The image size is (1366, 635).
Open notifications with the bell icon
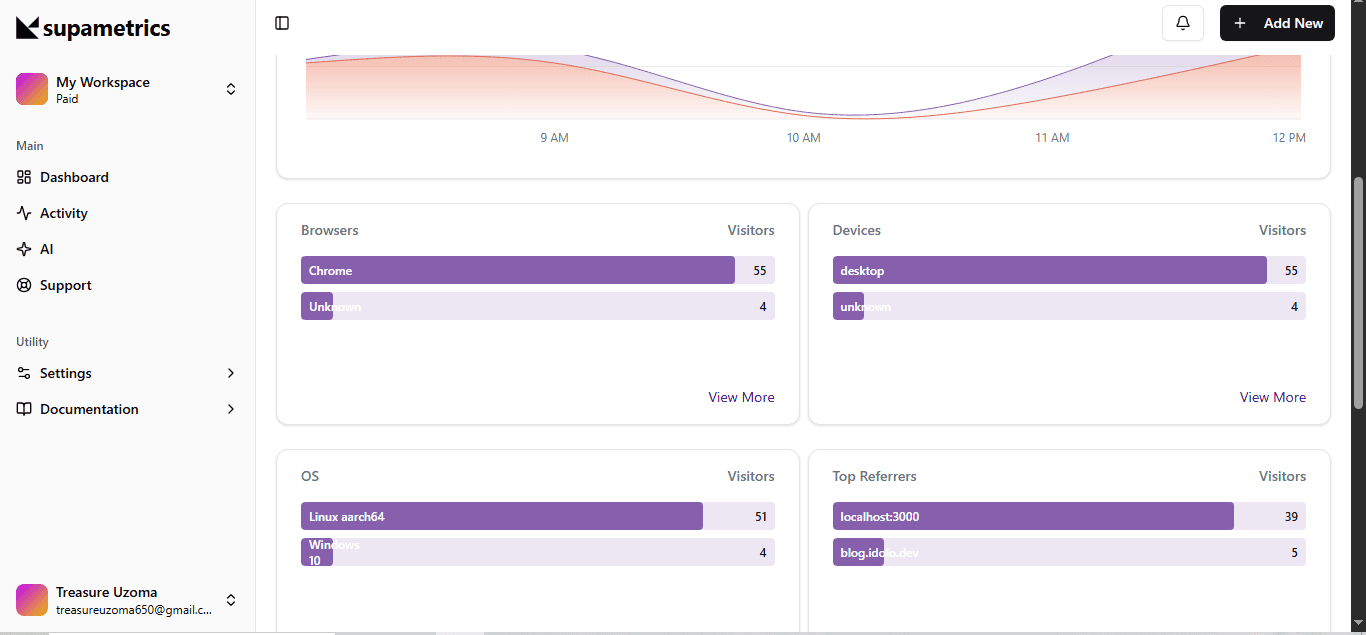coord(1182,22)
